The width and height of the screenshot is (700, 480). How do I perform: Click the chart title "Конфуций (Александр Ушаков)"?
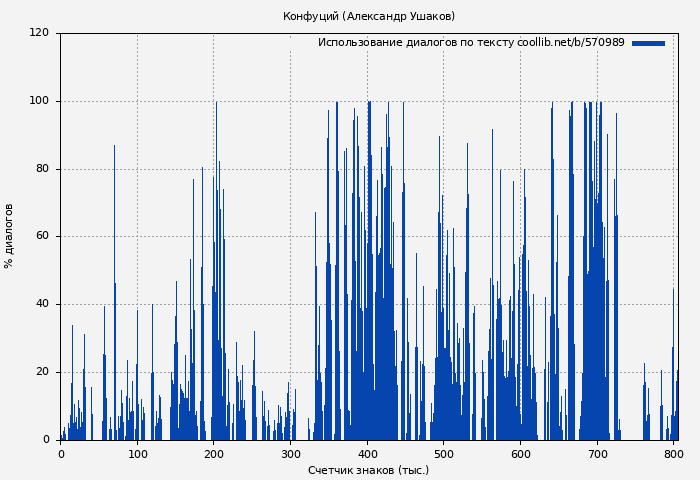coord(369,16)
